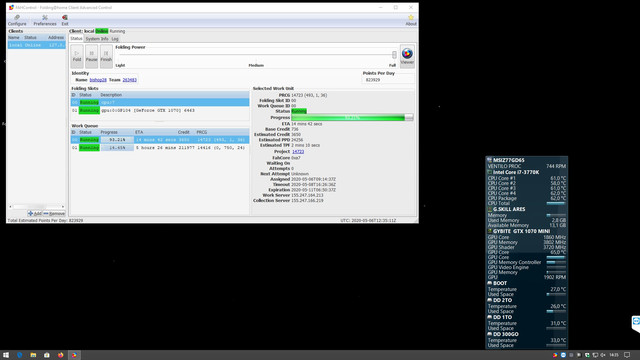Click the TeamViewer side panel icon
The width and height of the screenshot is (640, 360).
click(636, 321)
